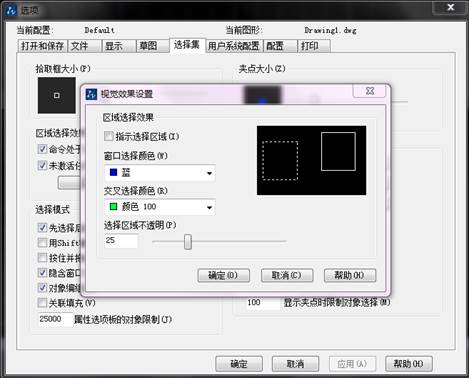Image resolution: width=469 pixels, height=378 pixels.
Task: Click 确定 in the 选项 dialog
Action: [239, 364]
